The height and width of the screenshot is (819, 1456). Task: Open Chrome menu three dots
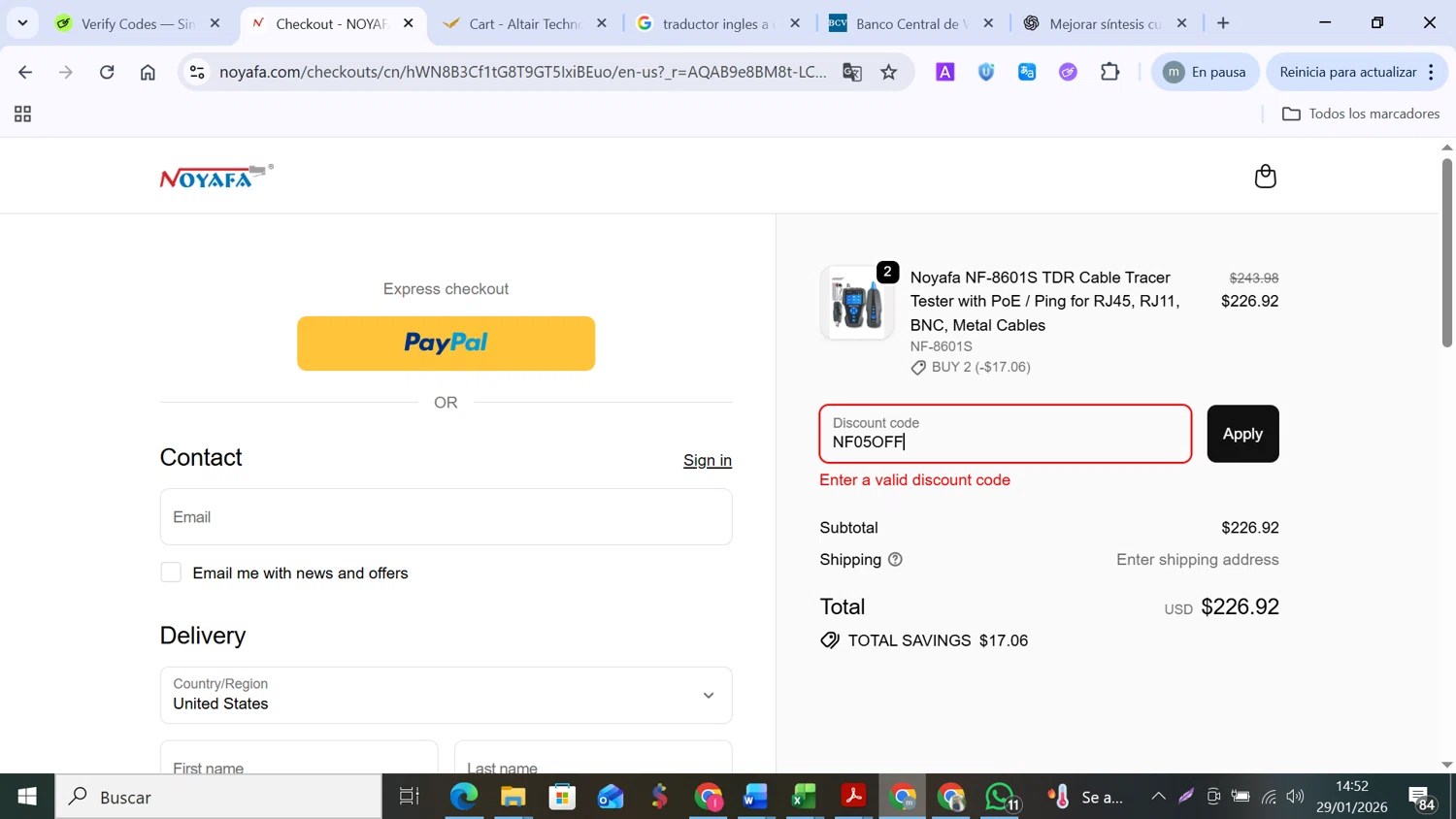coord(1431,72)
